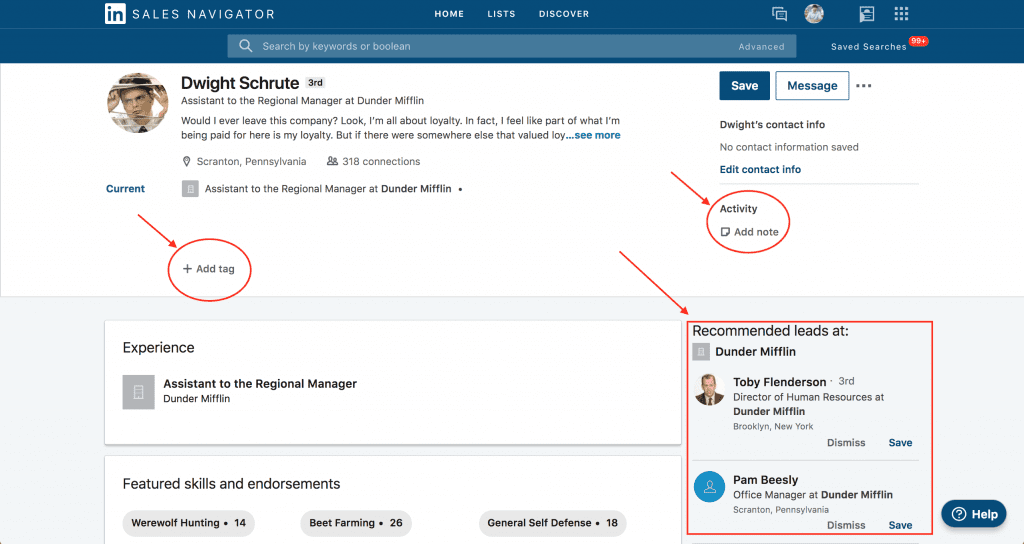1024x544 pixels.
Task: Save Toby Flenderson as a lead
Action: tap(900, 443)
